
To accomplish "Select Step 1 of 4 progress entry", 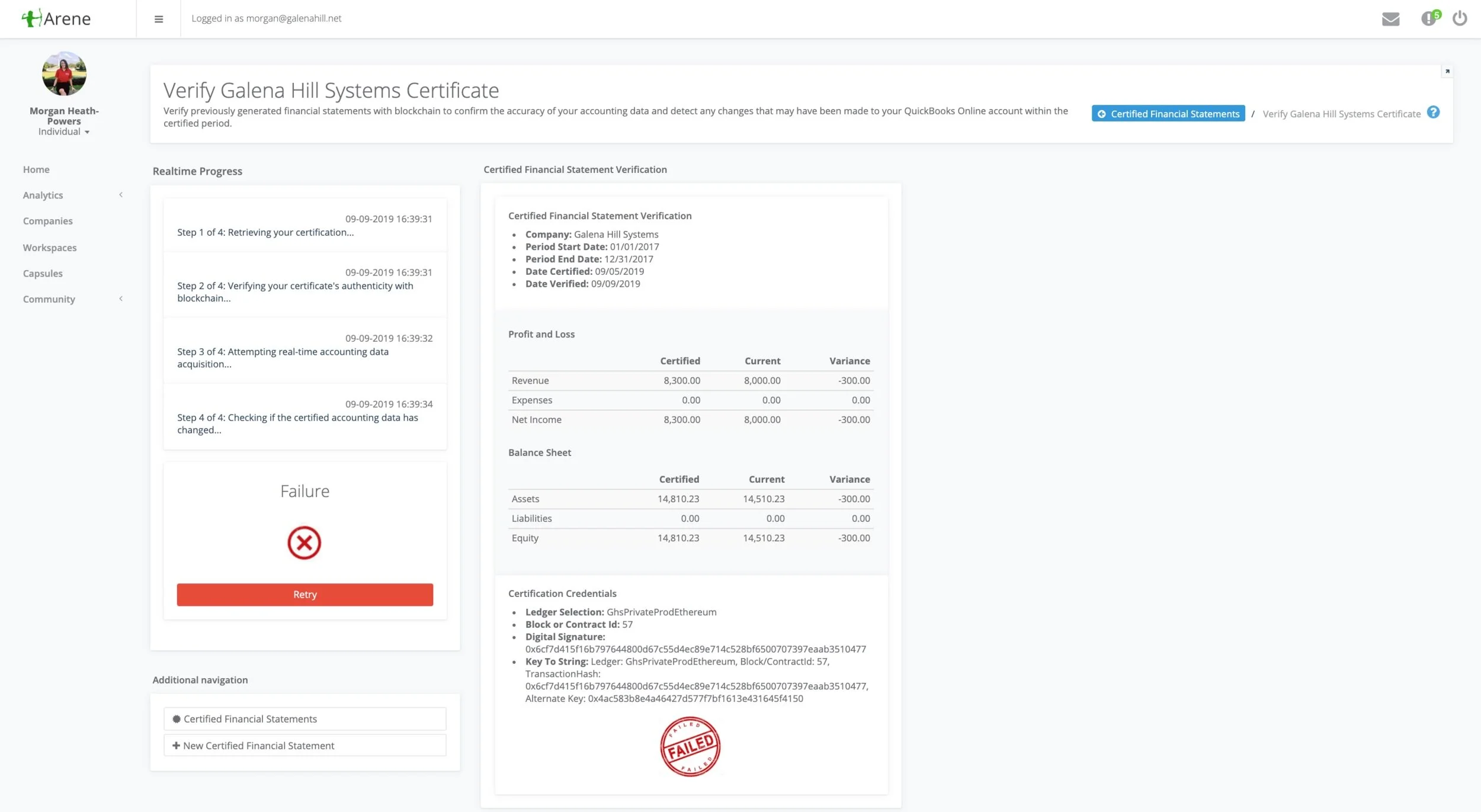I will [304, 226].
